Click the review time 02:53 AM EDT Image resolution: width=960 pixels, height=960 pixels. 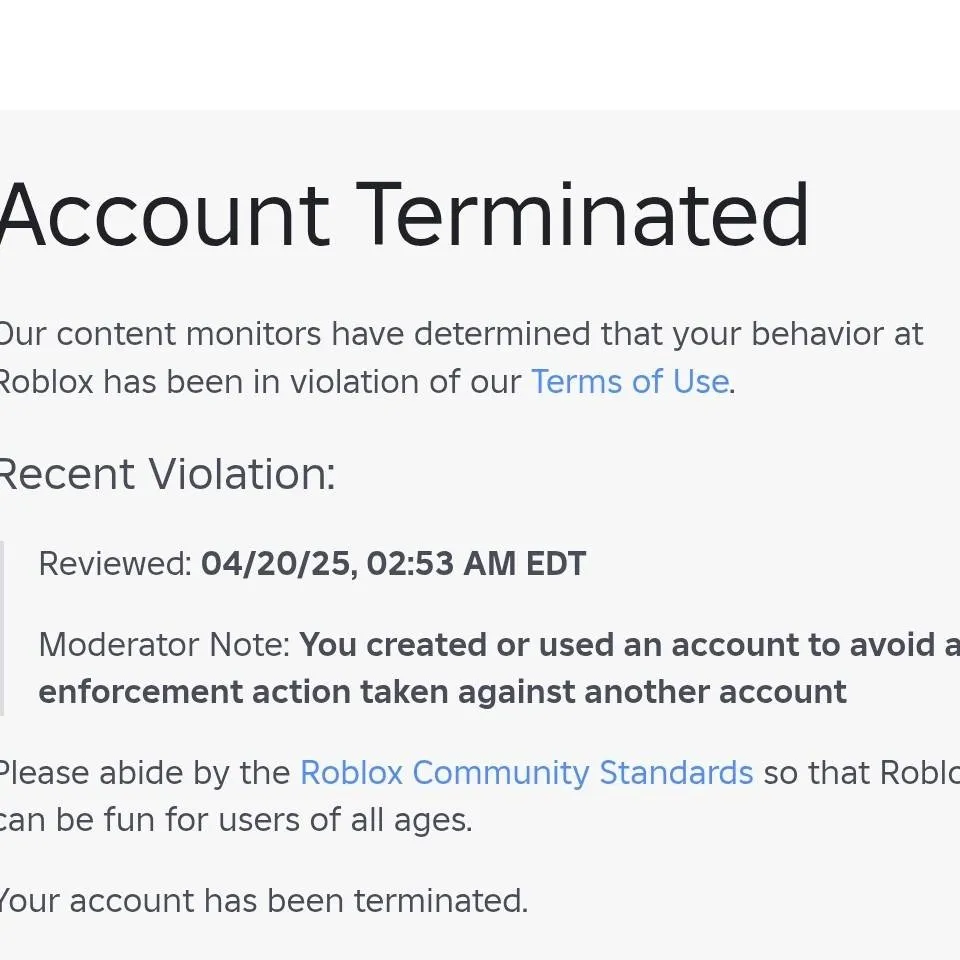[x=476, y=564]
